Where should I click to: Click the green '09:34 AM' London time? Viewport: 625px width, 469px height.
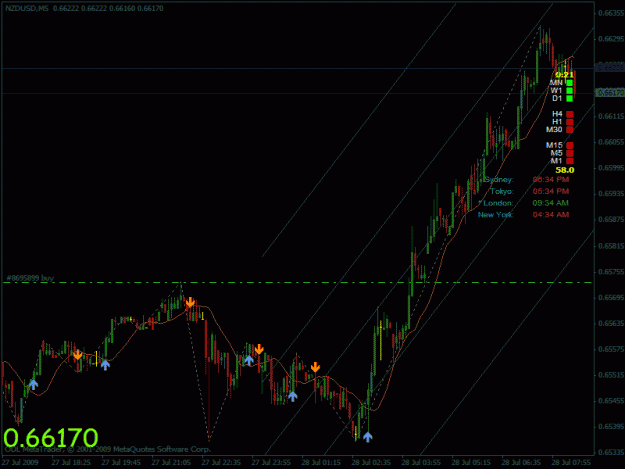(x=550, y=203)
